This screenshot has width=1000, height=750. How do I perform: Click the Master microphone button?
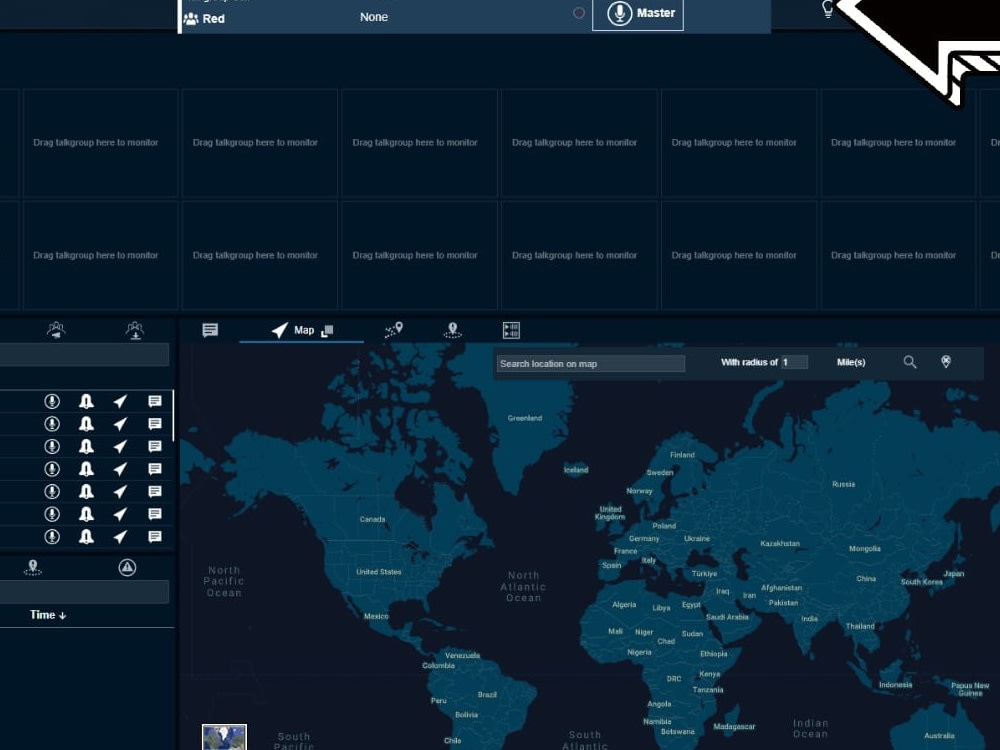click(638, 13)
